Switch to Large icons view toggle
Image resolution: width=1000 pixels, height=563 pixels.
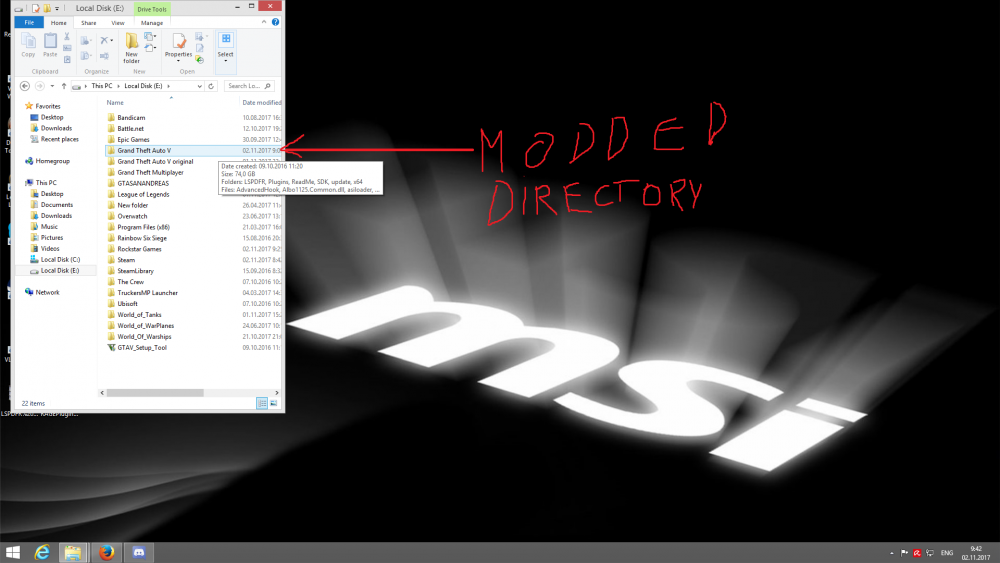[274, 403]
